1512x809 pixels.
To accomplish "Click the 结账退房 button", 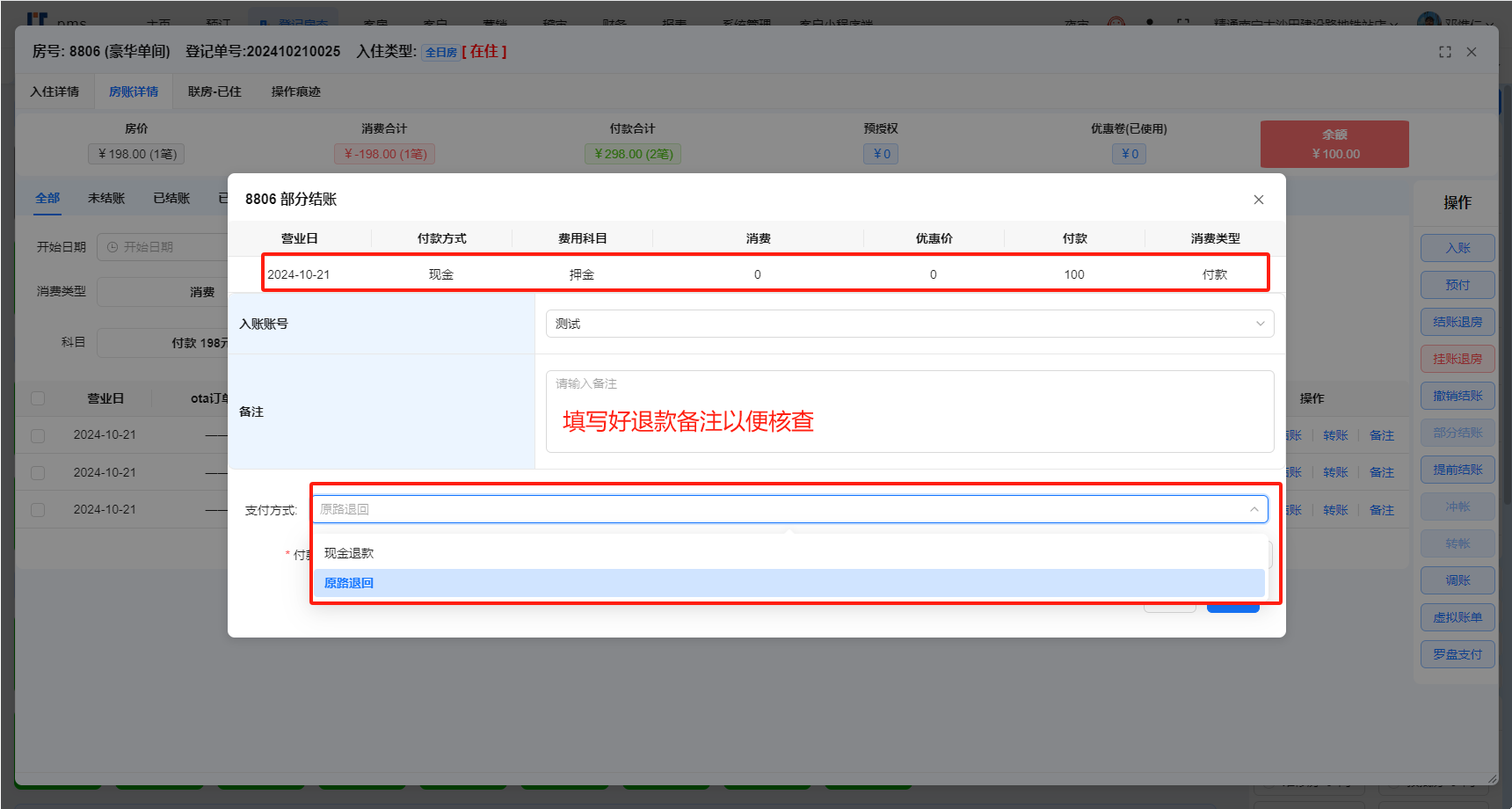I will pos(1457,322).
